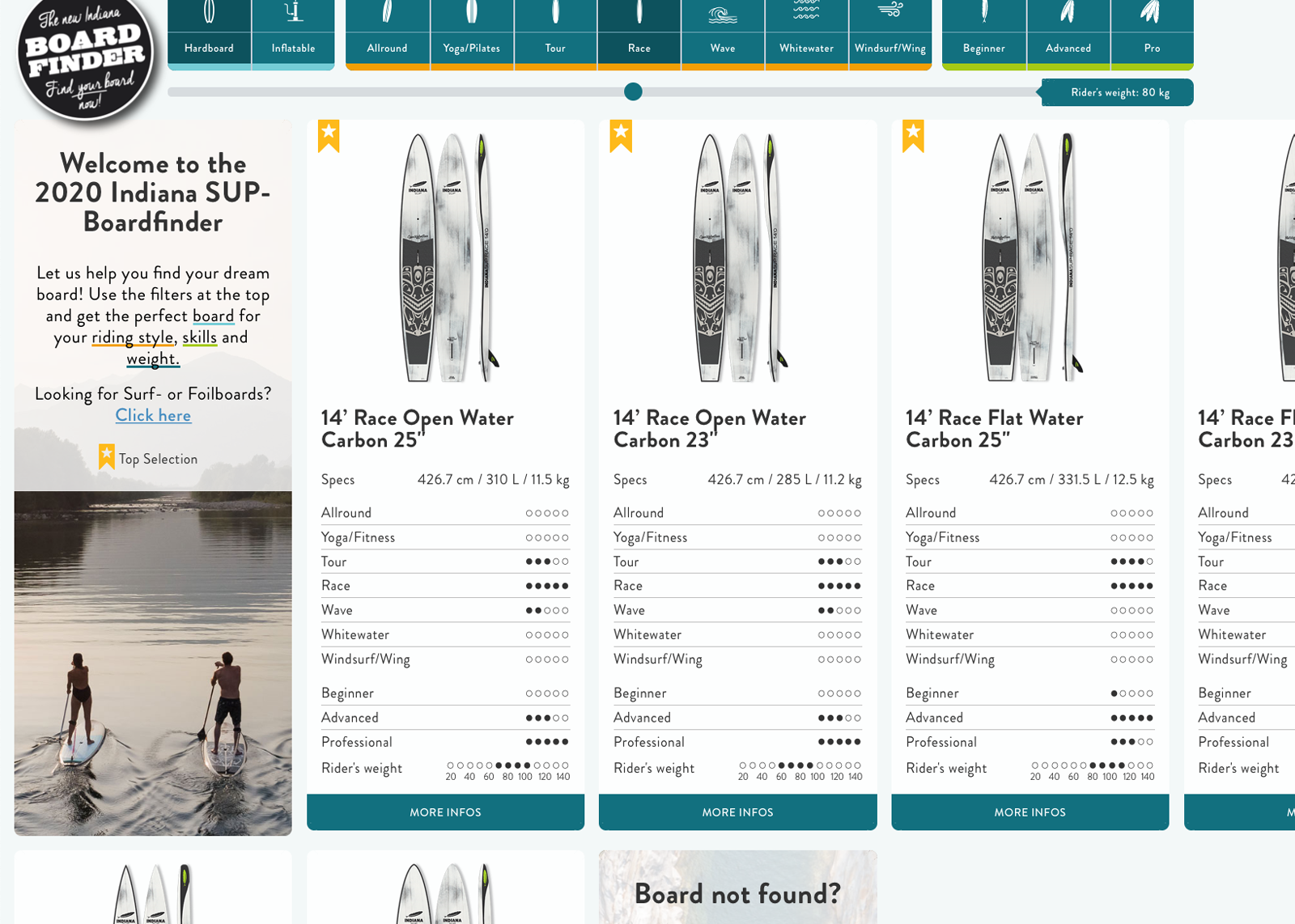Click the rider's weight slider handle
1295x924 pixels.
[634, 91]
